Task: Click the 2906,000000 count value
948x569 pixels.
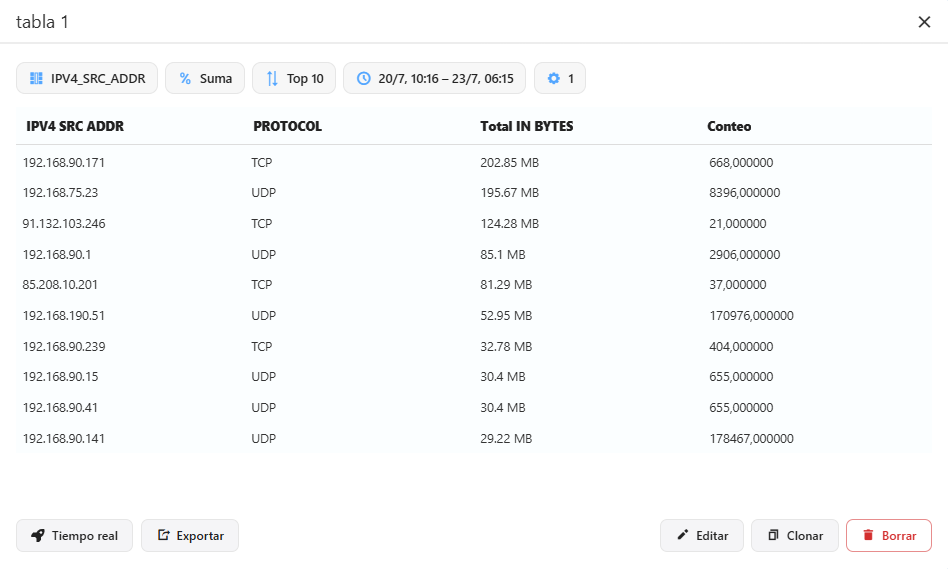Action: (745, 255)
